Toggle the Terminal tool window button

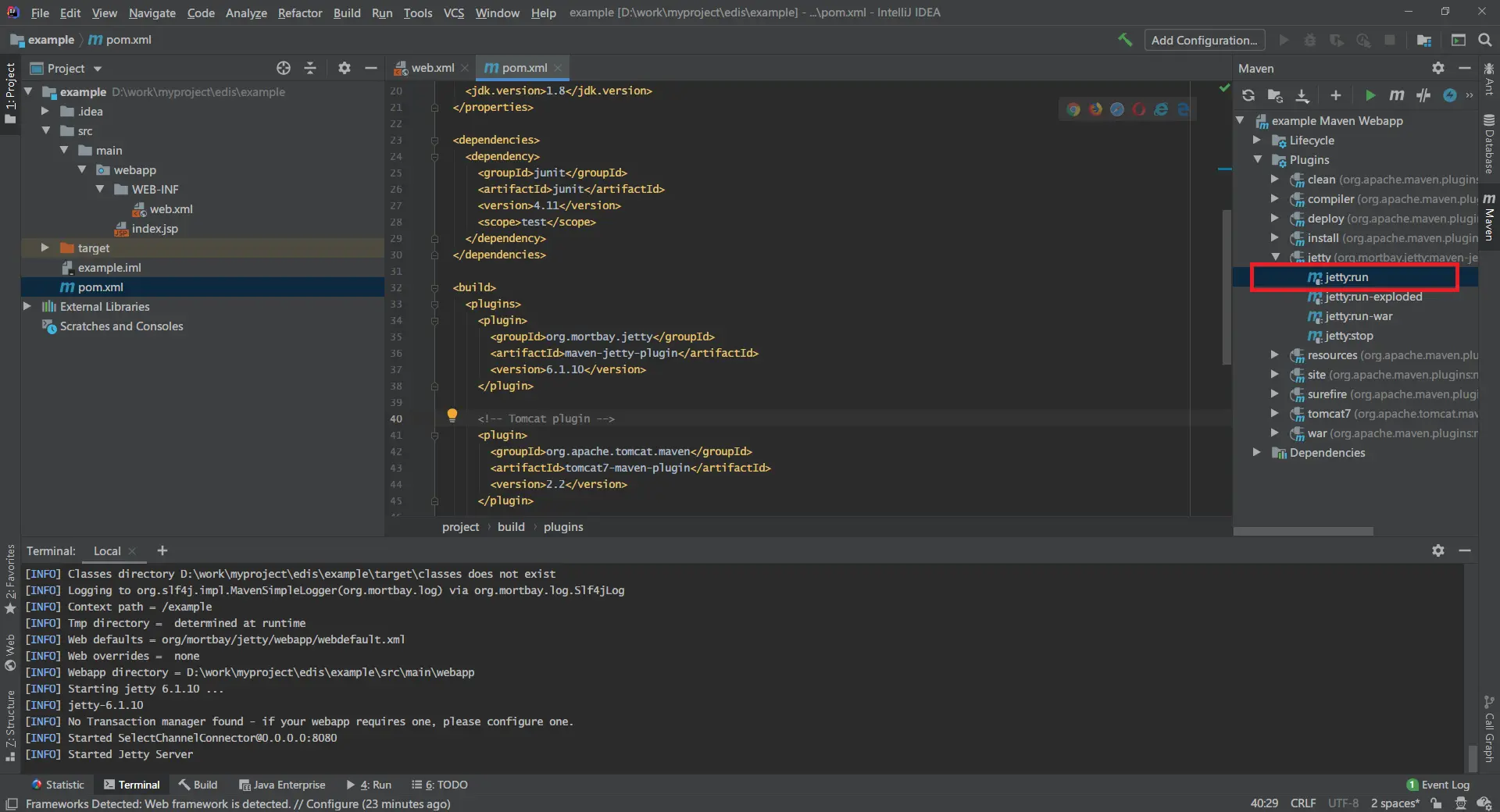tap(131, 785)
